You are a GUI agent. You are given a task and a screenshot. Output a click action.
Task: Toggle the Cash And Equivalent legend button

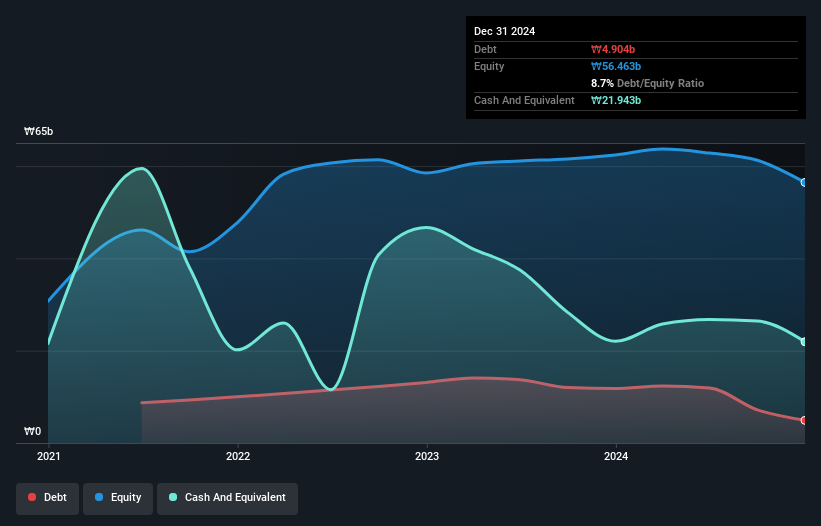(227, 498)
